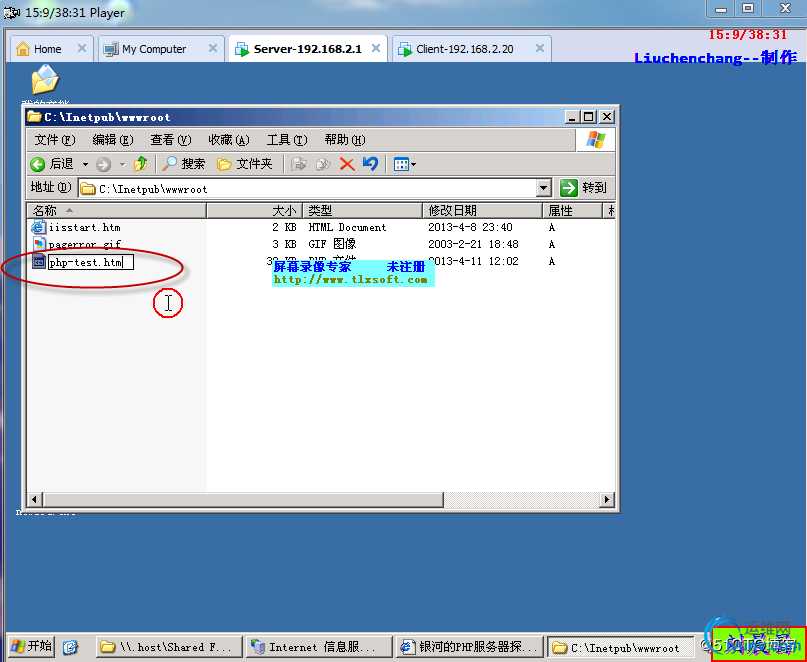This screenshot has width=807, height=662.
Task: Maximize the wwwroot Explorer window
Action: click(x=589, y=117)
